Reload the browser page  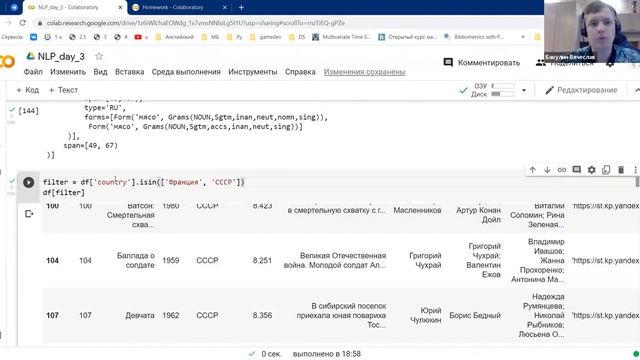[x=22, y=23]
